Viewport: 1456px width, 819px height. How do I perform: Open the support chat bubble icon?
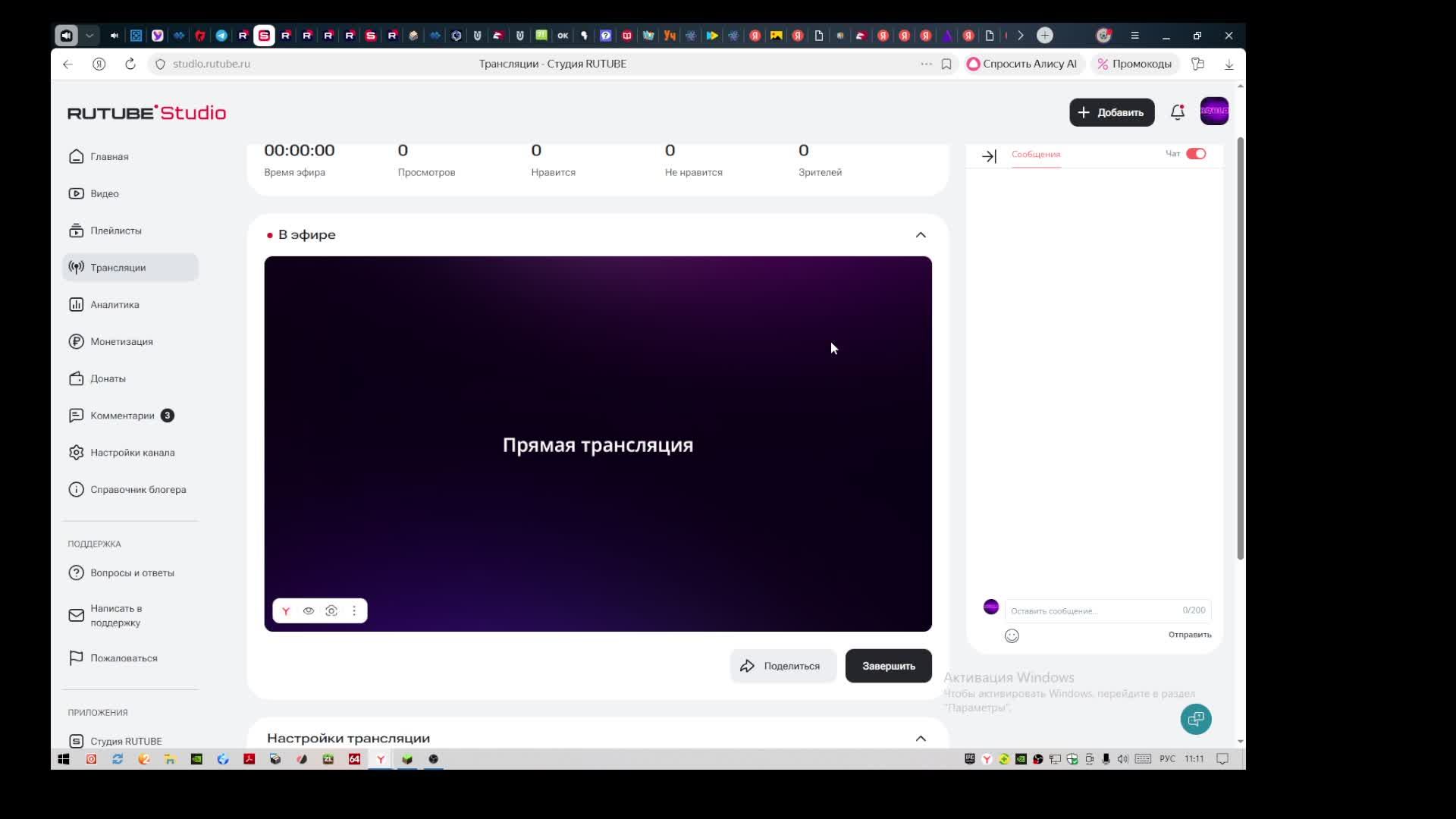[x=1196, y=719]
